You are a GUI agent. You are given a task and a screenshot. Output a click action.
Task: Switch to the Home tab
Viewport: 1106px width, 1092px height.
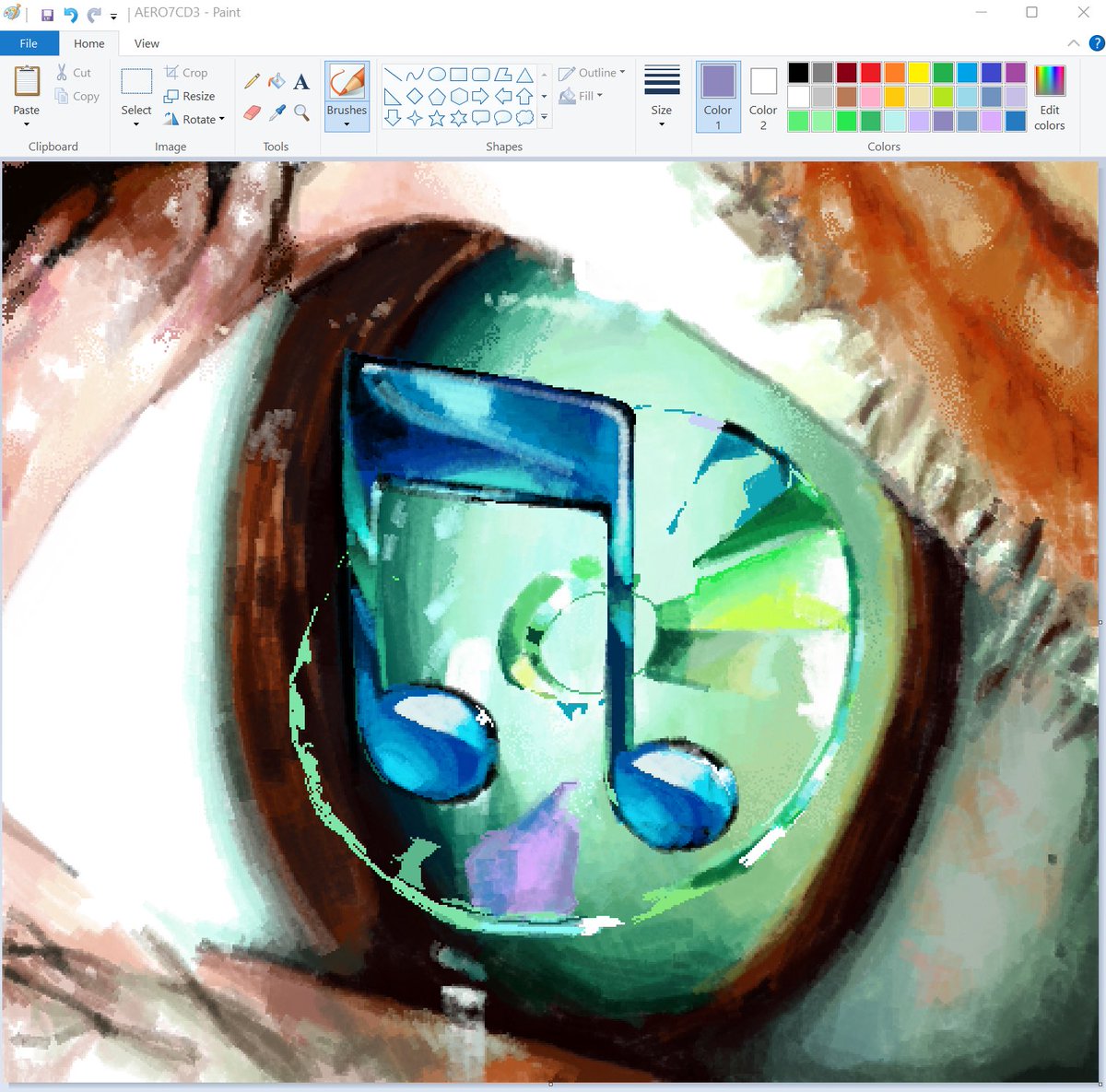[x=89, y=43]
